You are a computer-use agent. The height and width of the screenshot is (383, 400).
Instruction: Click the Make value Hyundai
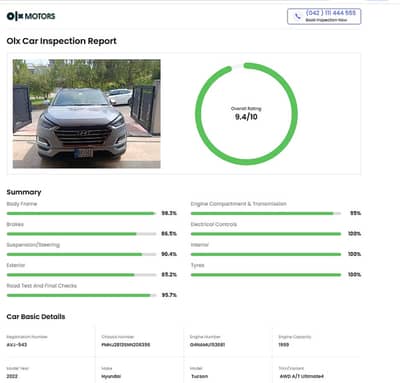click(x=111, y=376)
